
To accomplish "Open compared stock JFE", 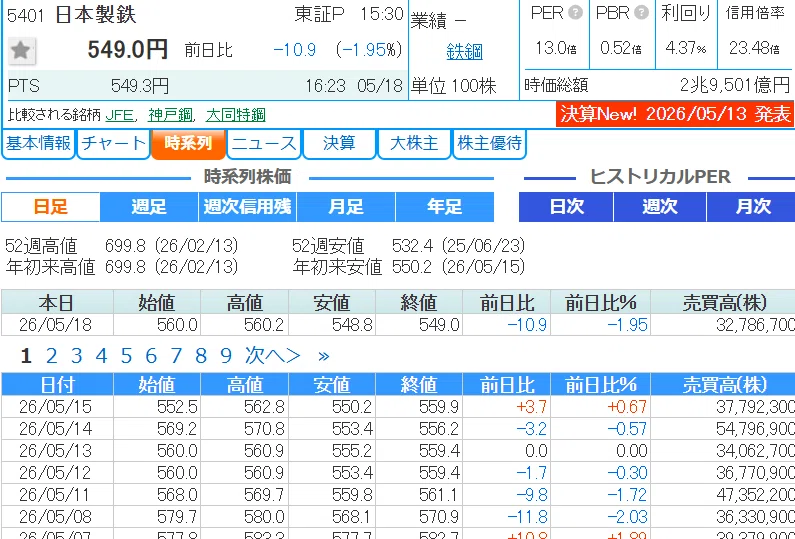I will [120, 115].
